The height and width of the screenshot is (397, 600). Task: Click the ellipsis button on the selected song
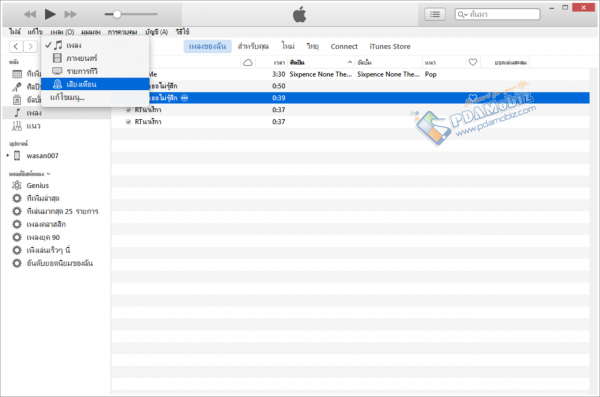click(x=184, y=98)
